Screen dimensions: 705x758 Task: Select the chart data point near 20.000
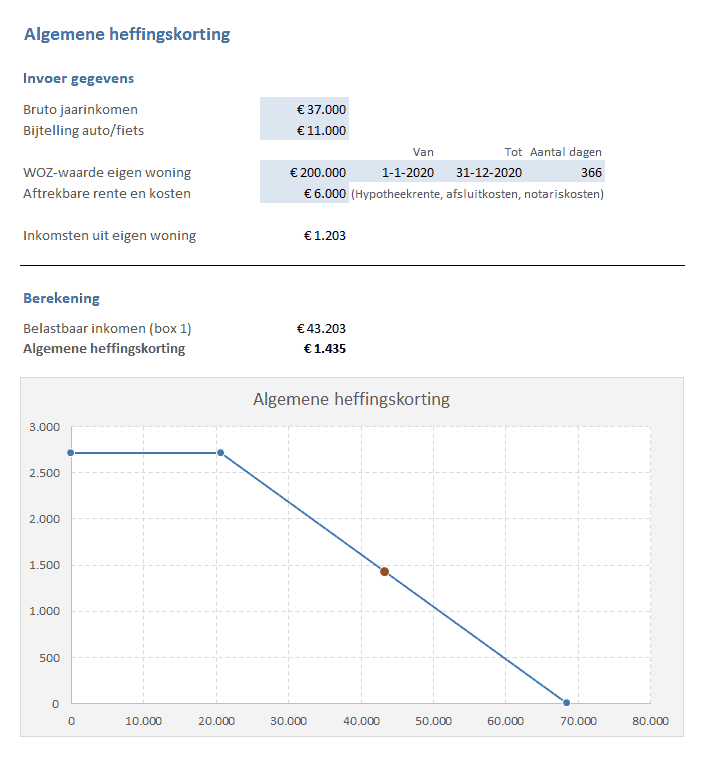coord(220,453)
